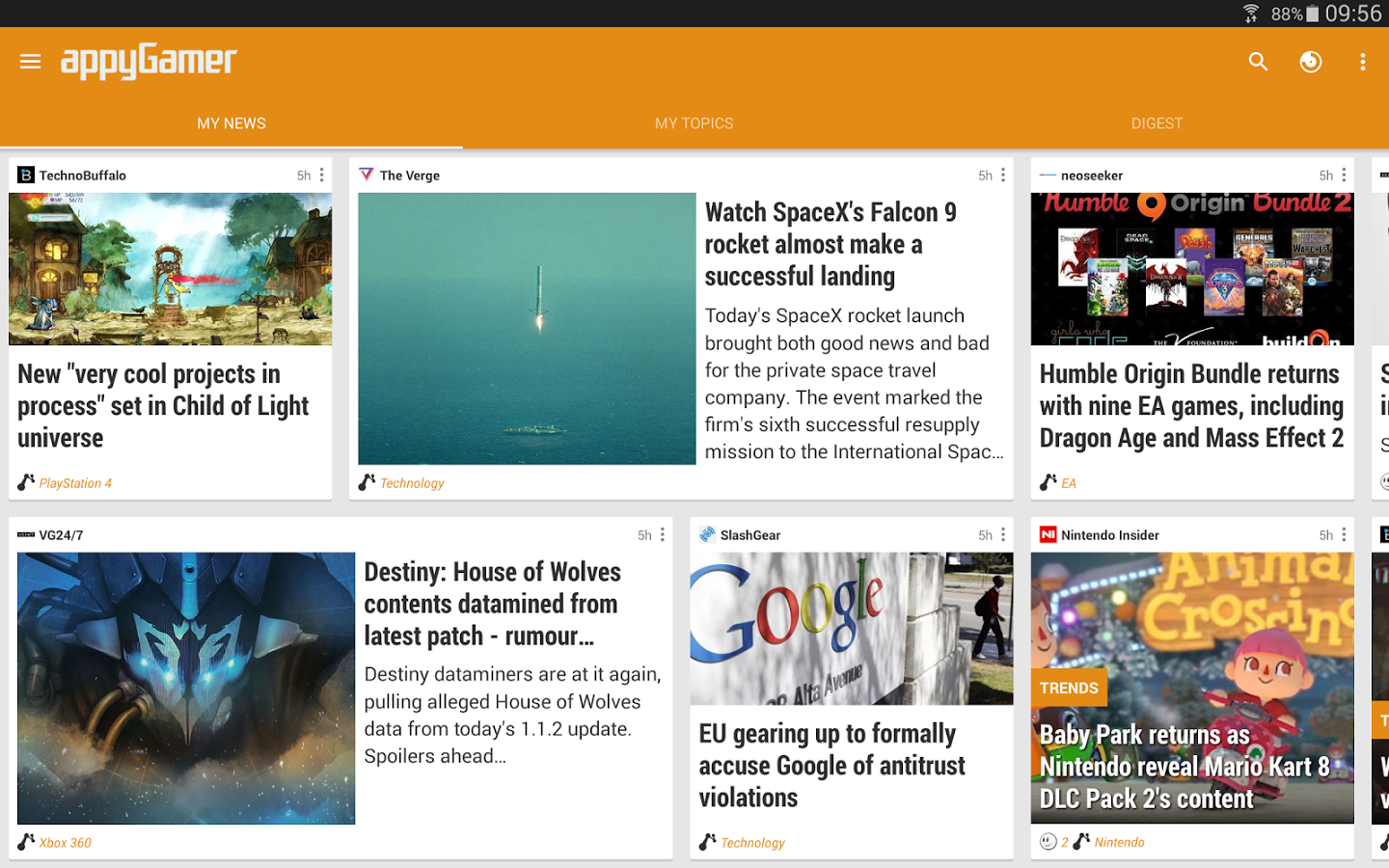Select the SlashGear source name
The height and width of the screenshot is (868, 1389).
click(750, 535)
